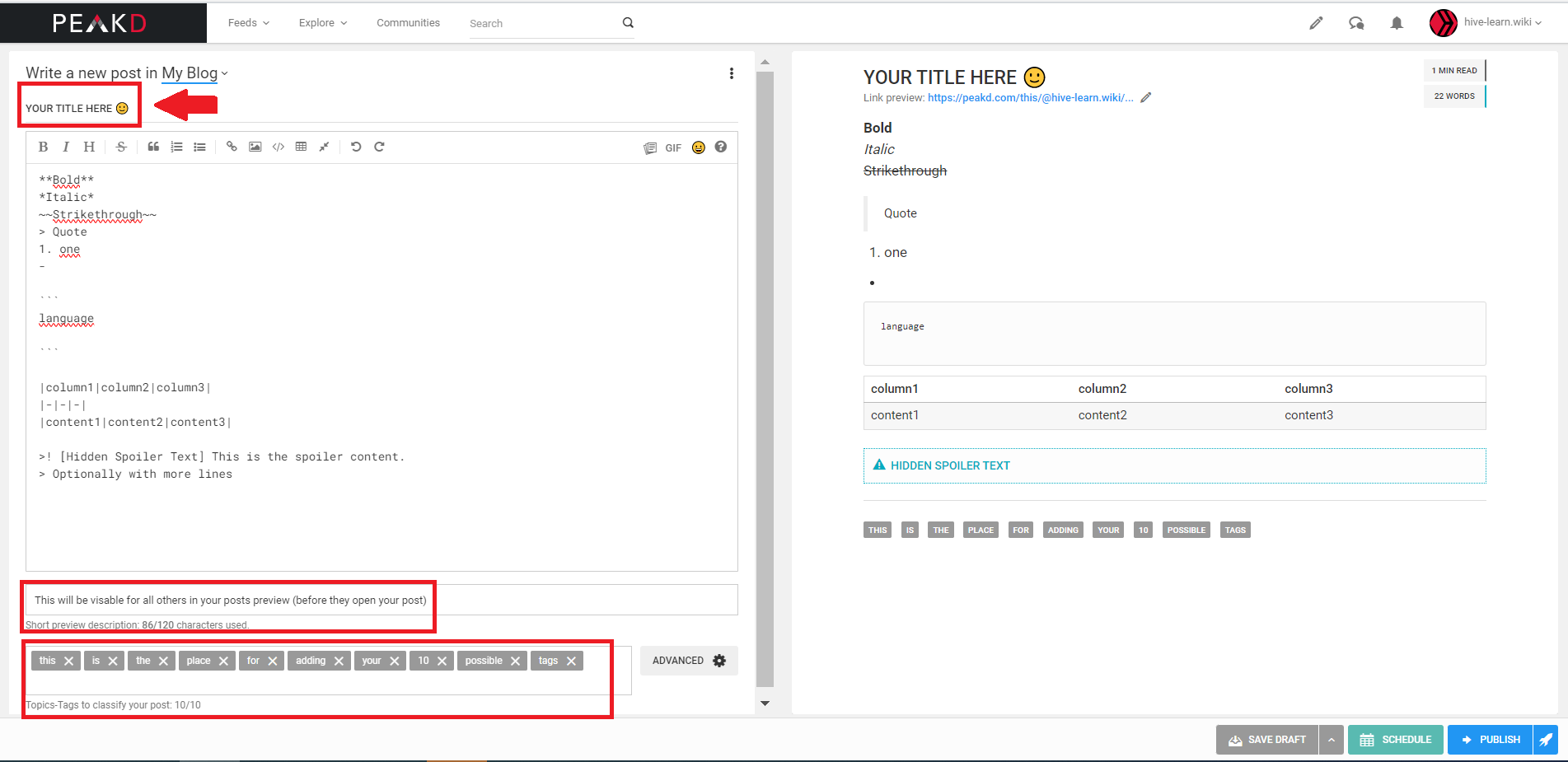Click the ADDING tag in preview
The width and height of the screenshot is (1568, 762).
[1063, 530]
